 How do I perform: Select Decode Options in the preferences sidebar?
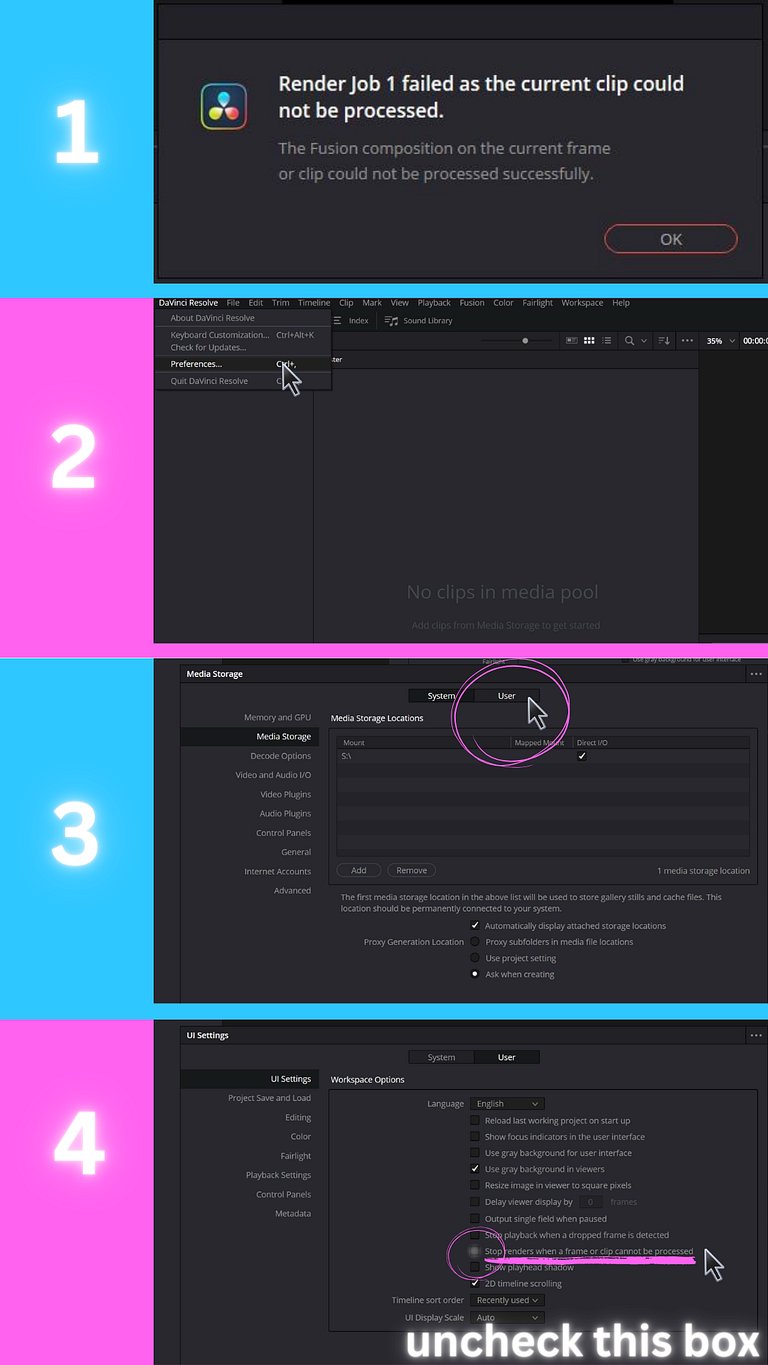[x=280, y=756]
